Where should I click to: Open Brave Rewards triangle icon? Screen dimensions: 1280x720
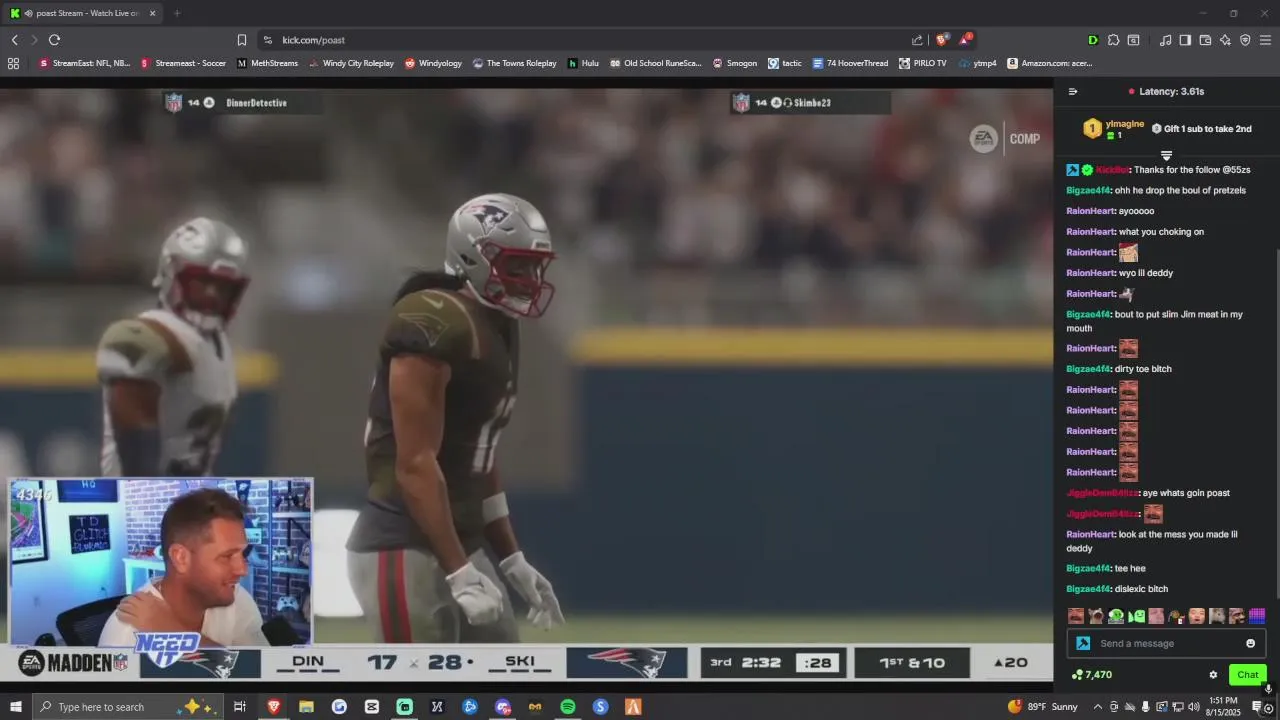[965, 40]
